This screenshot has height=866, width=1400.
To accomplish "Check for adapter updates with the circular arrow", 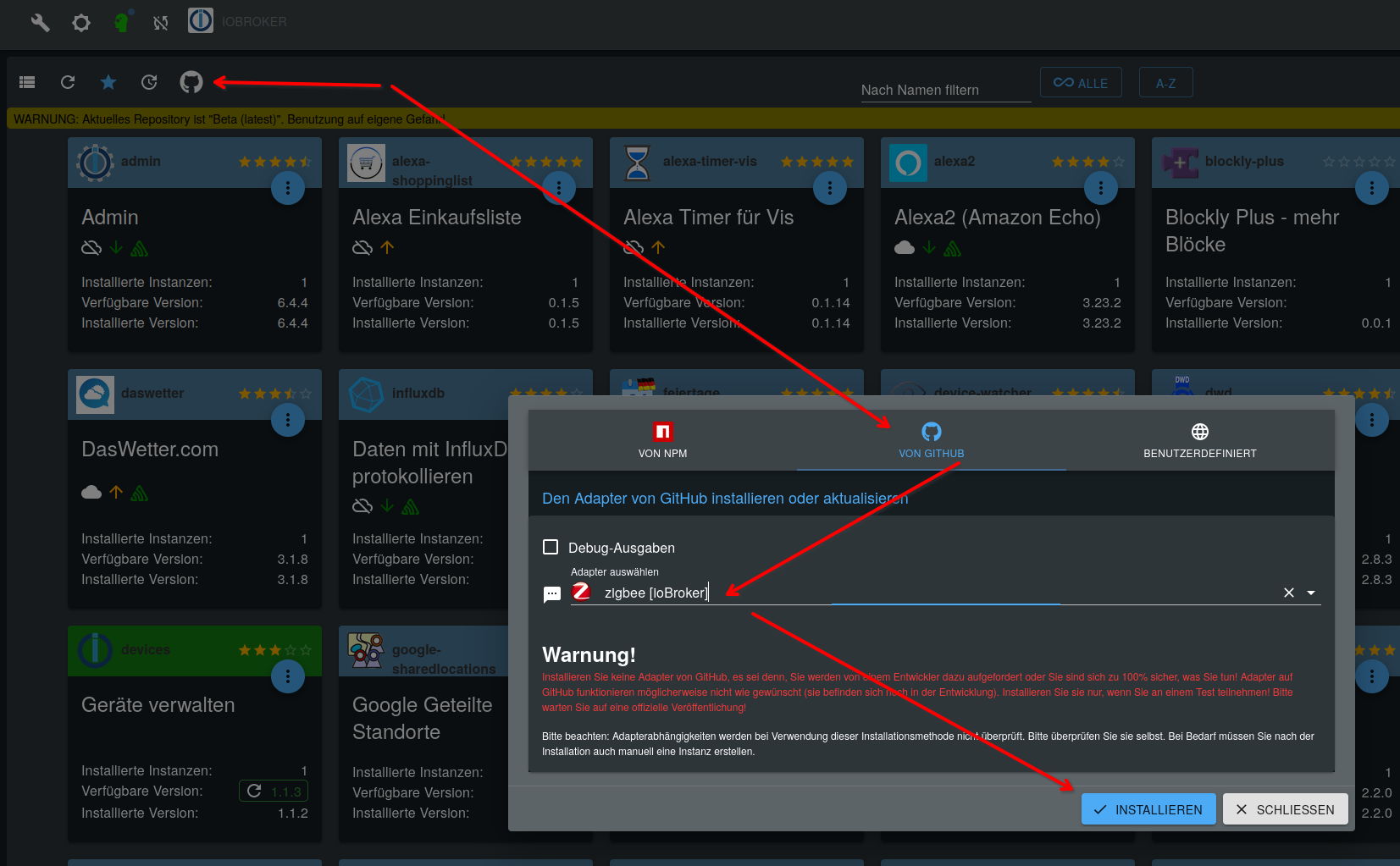I will [x=149, y=82].
